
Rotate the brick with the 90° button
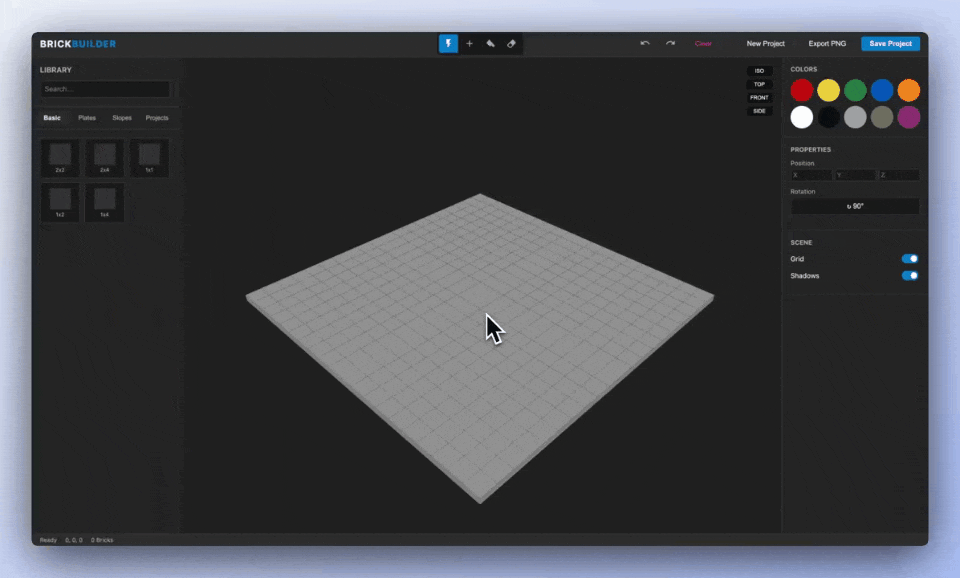pyautogui.click(x=855, y=206)
